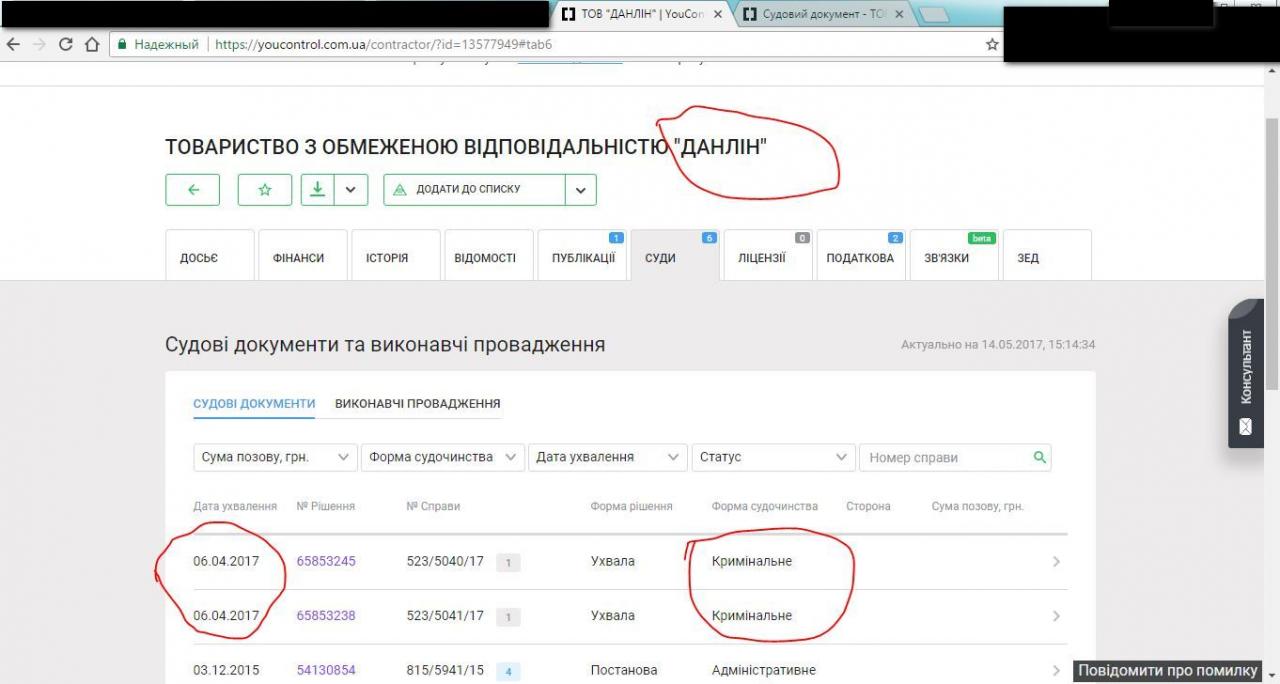Open a new browser tab
This screenshot has width=1280, height=684.
pyautogui.click(x=933, y=15)
